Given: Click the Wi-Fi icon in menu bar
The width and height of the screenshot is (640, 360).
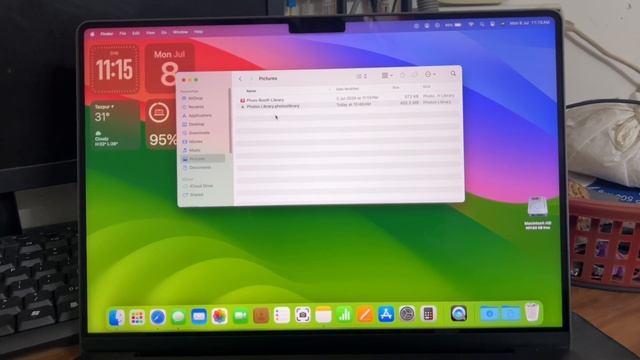Looking at the screenshot, I should click(471, 24).
